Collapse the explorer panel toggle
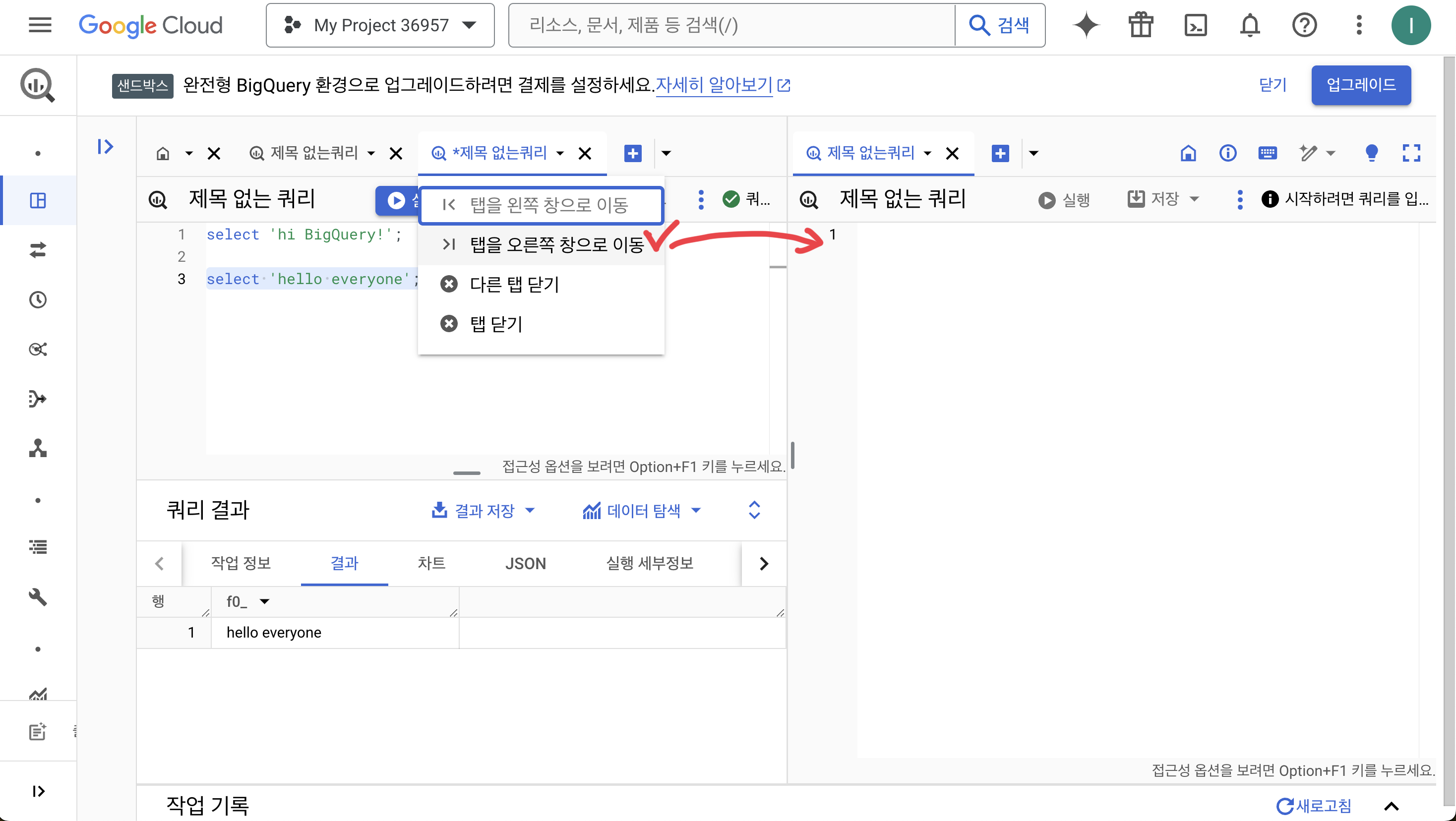 point(105,147)
